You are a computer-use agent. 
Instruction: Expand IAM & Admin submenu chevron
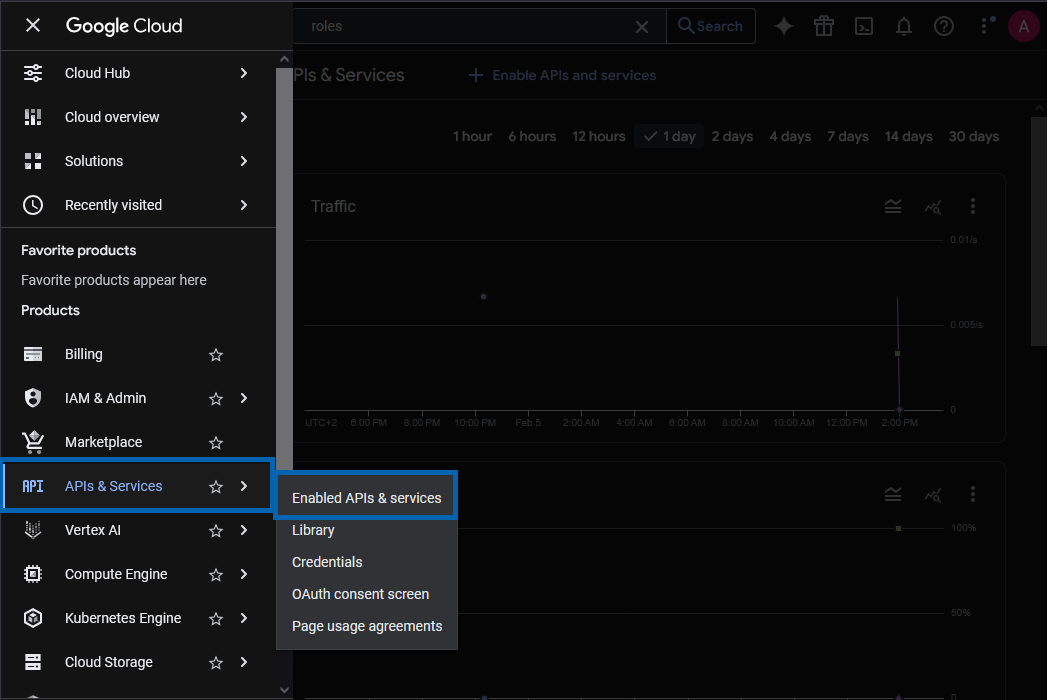(244, 398)
